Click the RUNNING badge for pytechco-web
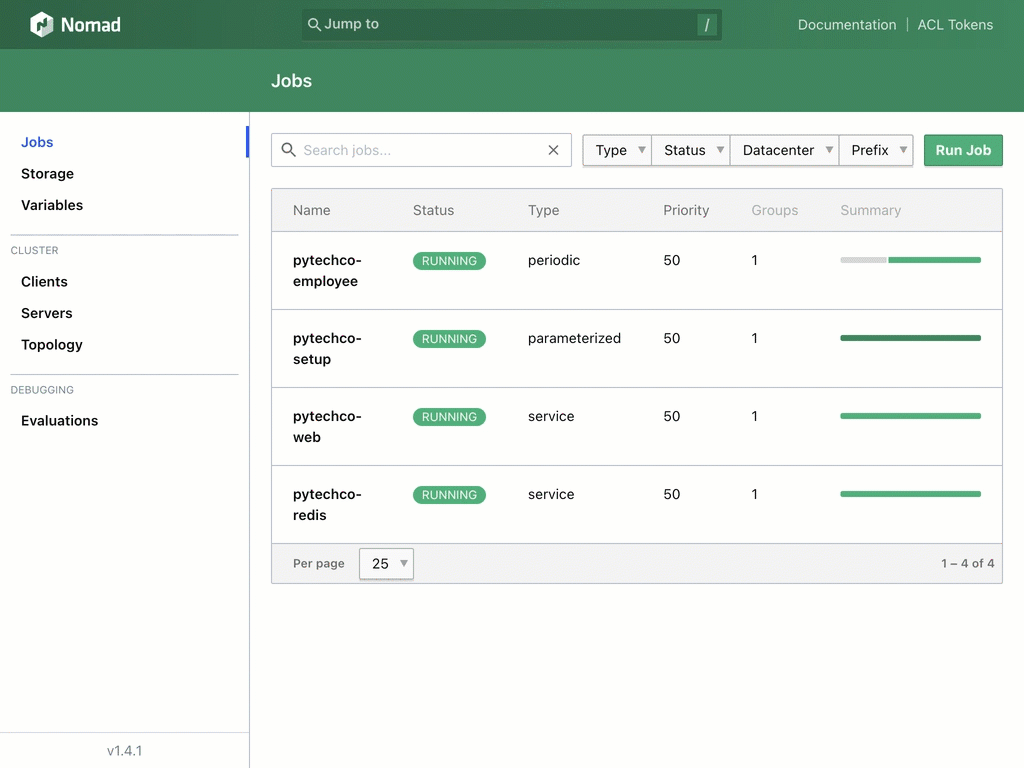Viewport: 1024px width, 768px height. click(x=449, y=417)
